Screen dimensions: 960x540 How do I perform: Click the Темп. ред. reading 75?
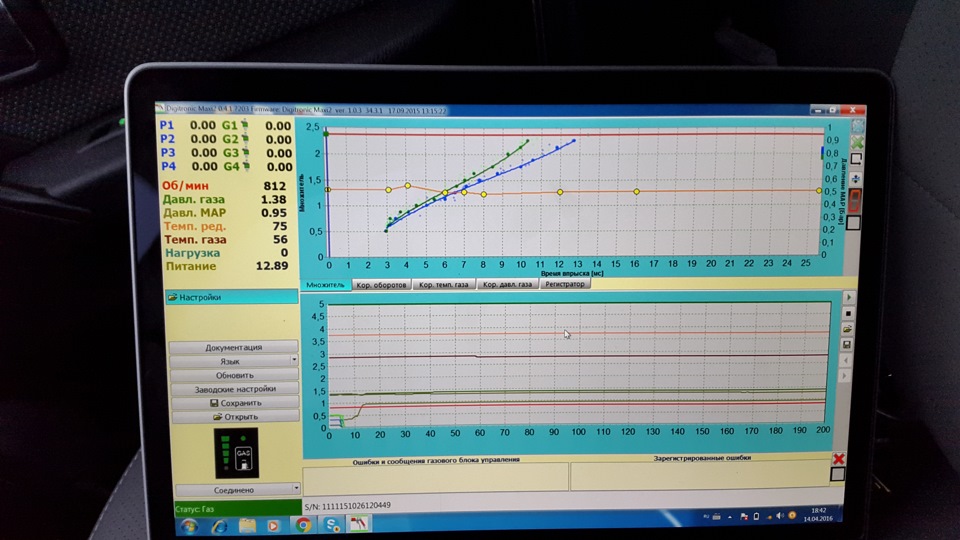tap(280, 226)
